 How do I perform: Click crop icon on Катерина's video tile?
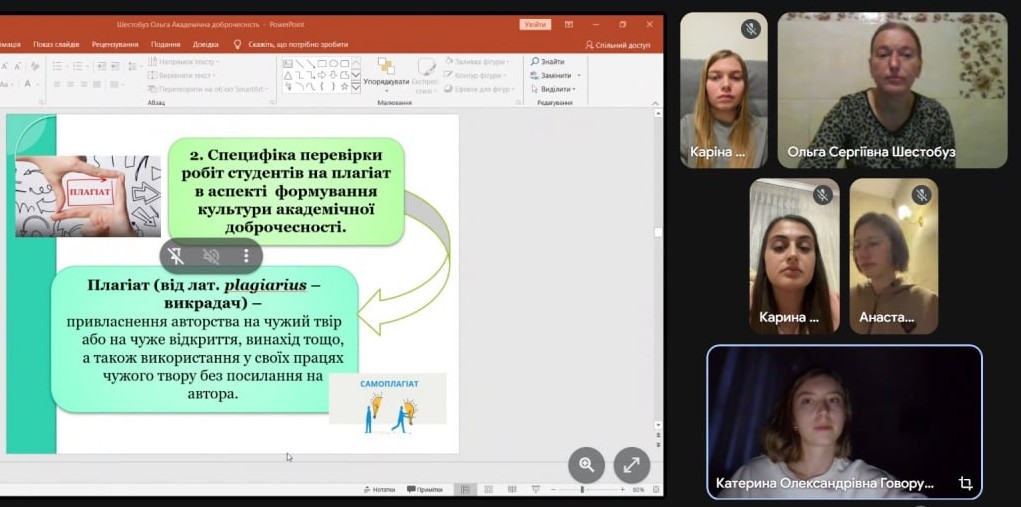coord(965,483)
